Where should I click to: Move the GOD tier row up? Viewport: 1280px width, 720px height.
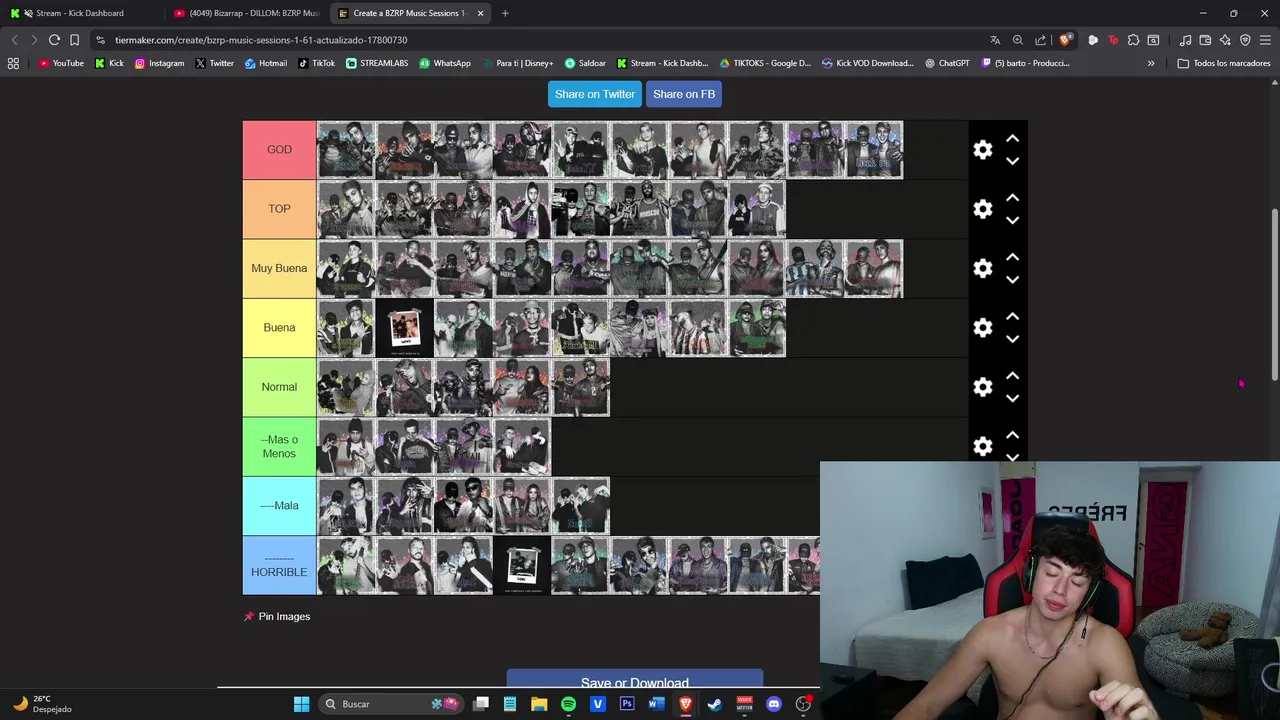1012,139
